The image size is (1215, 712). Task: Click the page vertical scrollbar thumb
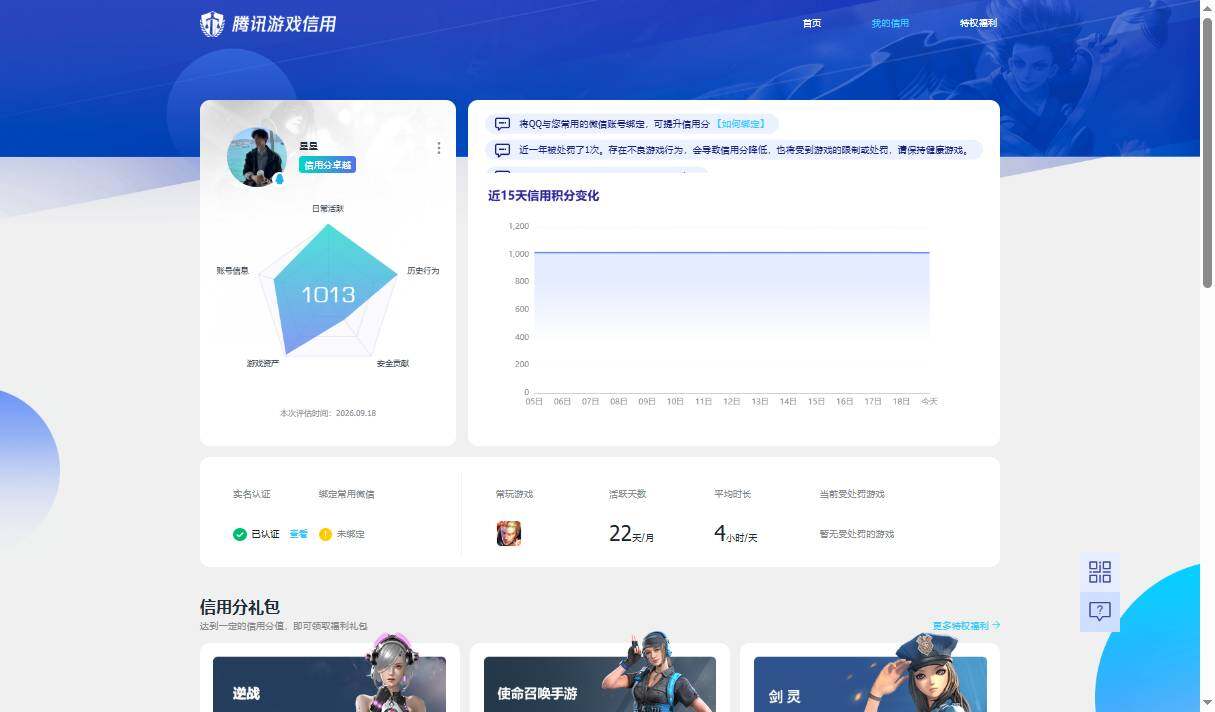(1207, 152)
